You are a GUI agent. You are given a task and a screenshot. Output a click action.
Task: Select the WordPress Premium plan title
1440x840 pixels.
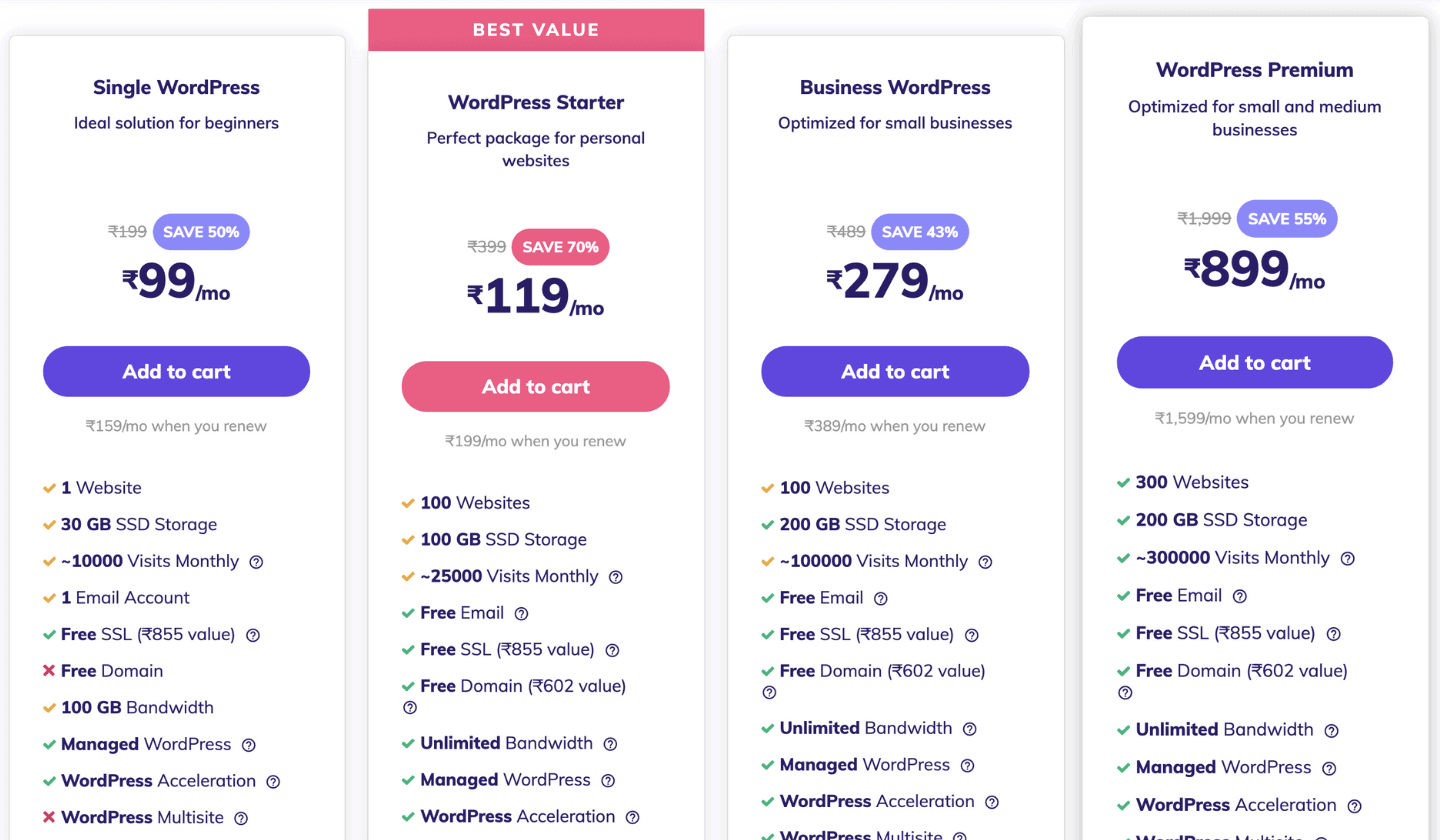1255,70
